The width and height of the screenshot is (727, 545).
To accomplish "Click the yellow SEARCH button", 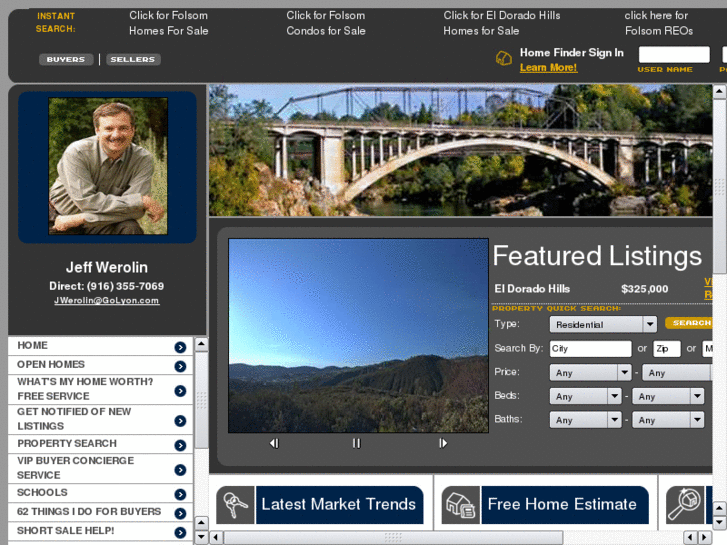I will click(x=690, y=323).
